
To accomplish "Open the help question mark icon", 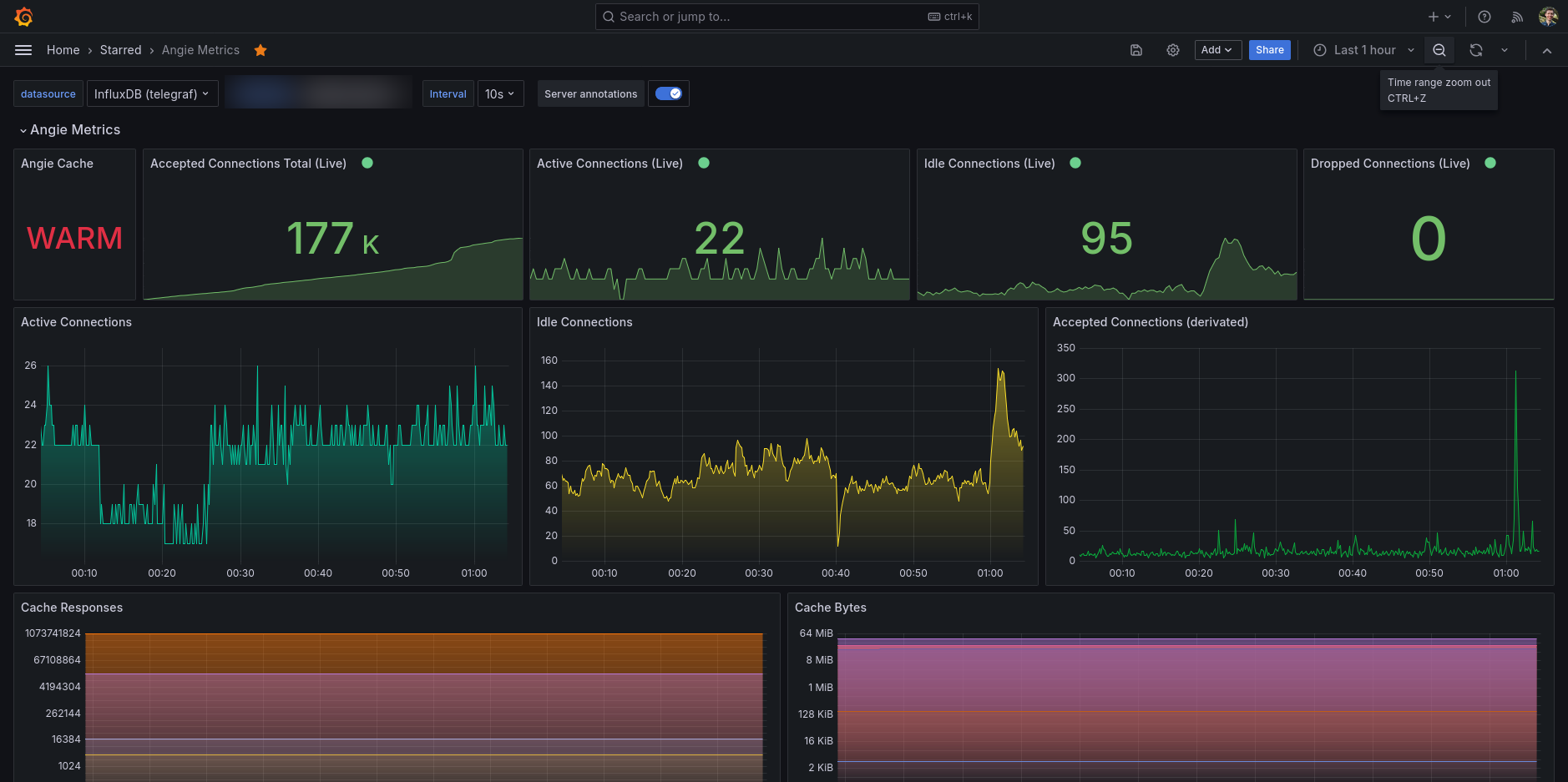I will pos(1485,17).
